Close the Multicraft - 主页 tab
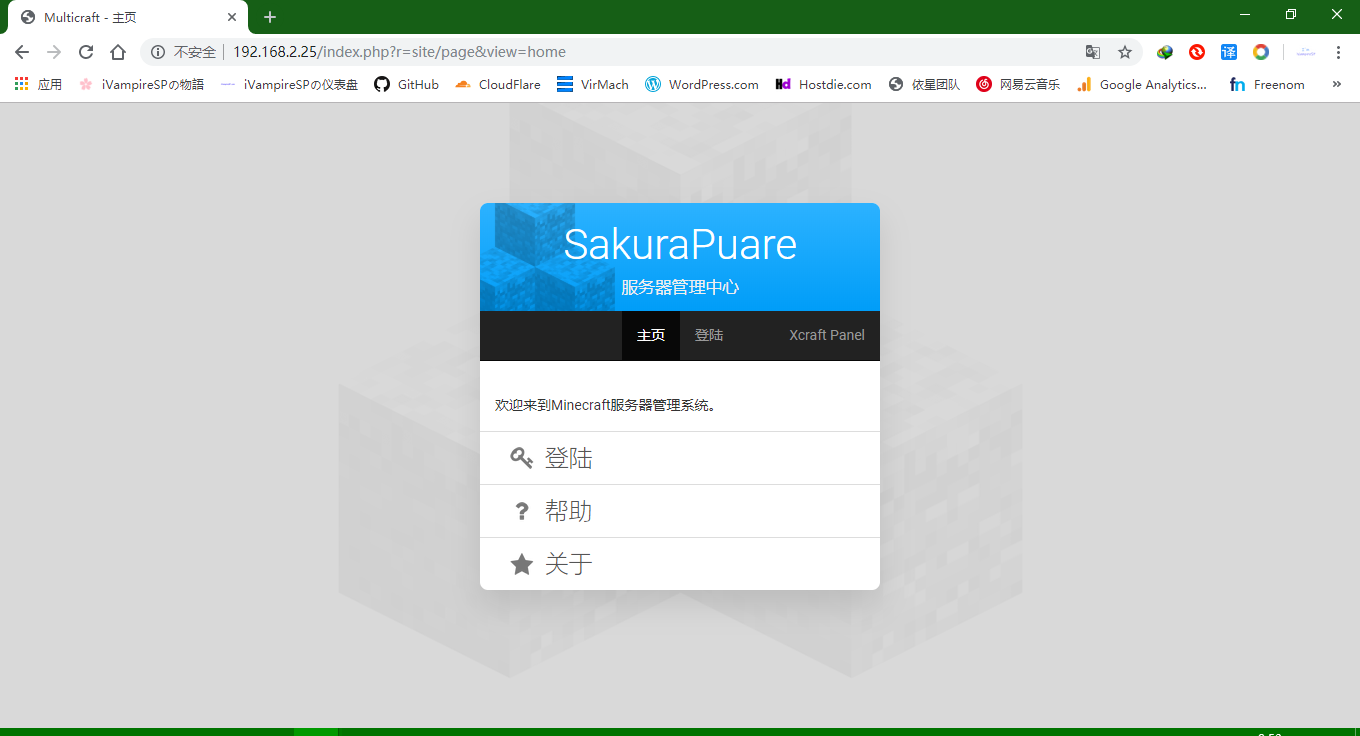1360x736 pixels. click(x=232, y=17)
